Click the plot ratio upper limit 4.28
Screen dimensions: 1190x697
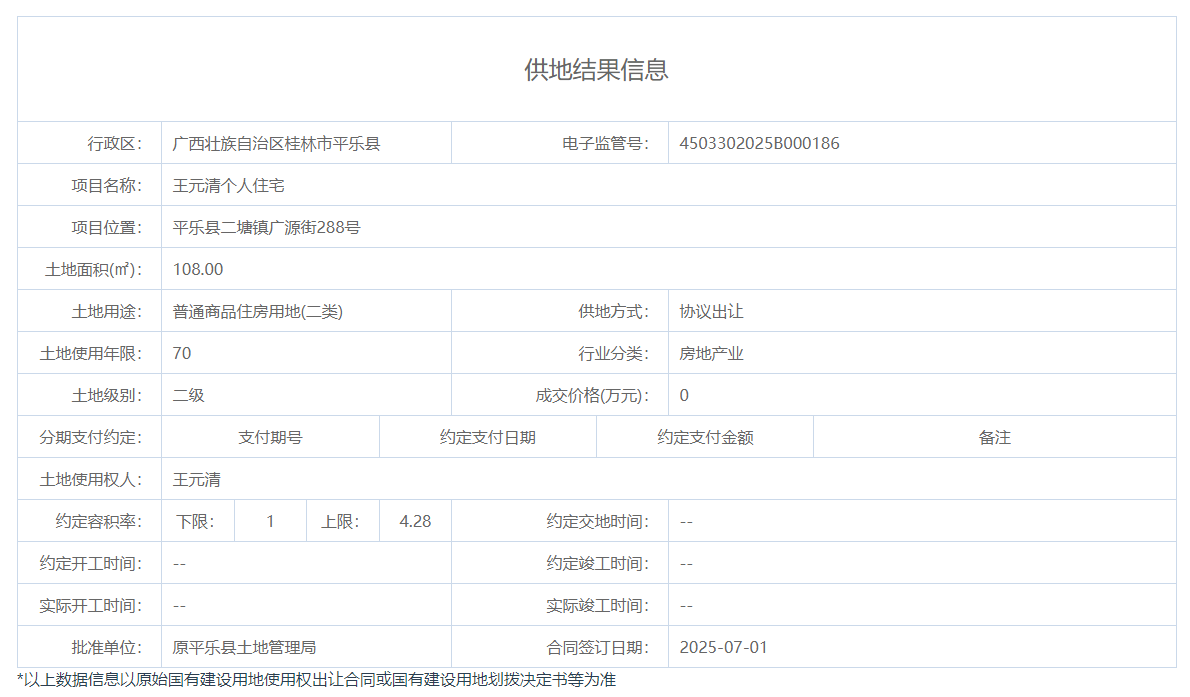point(415,521)
